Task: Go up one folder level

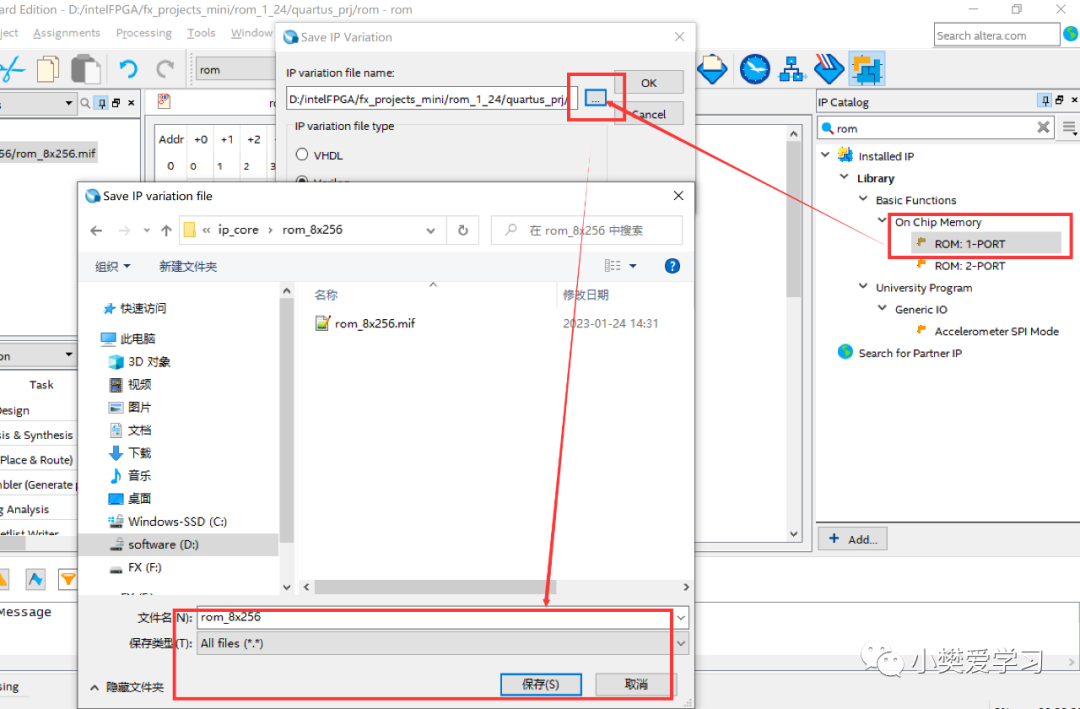Action: click(x=166, y=230)
